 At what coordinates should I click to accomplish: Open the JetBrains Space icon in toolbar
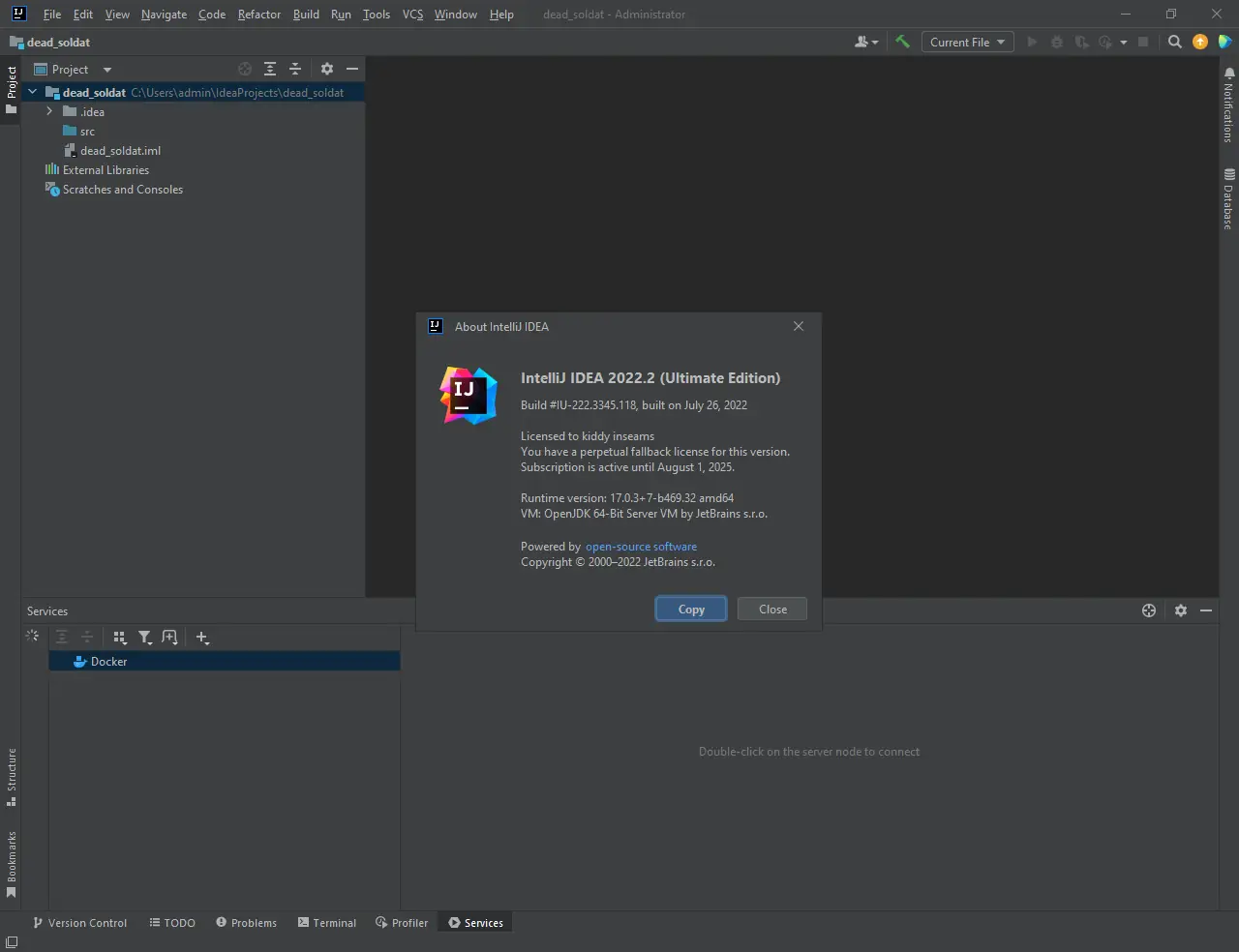pyautogui.click(x=1224, y=42)
